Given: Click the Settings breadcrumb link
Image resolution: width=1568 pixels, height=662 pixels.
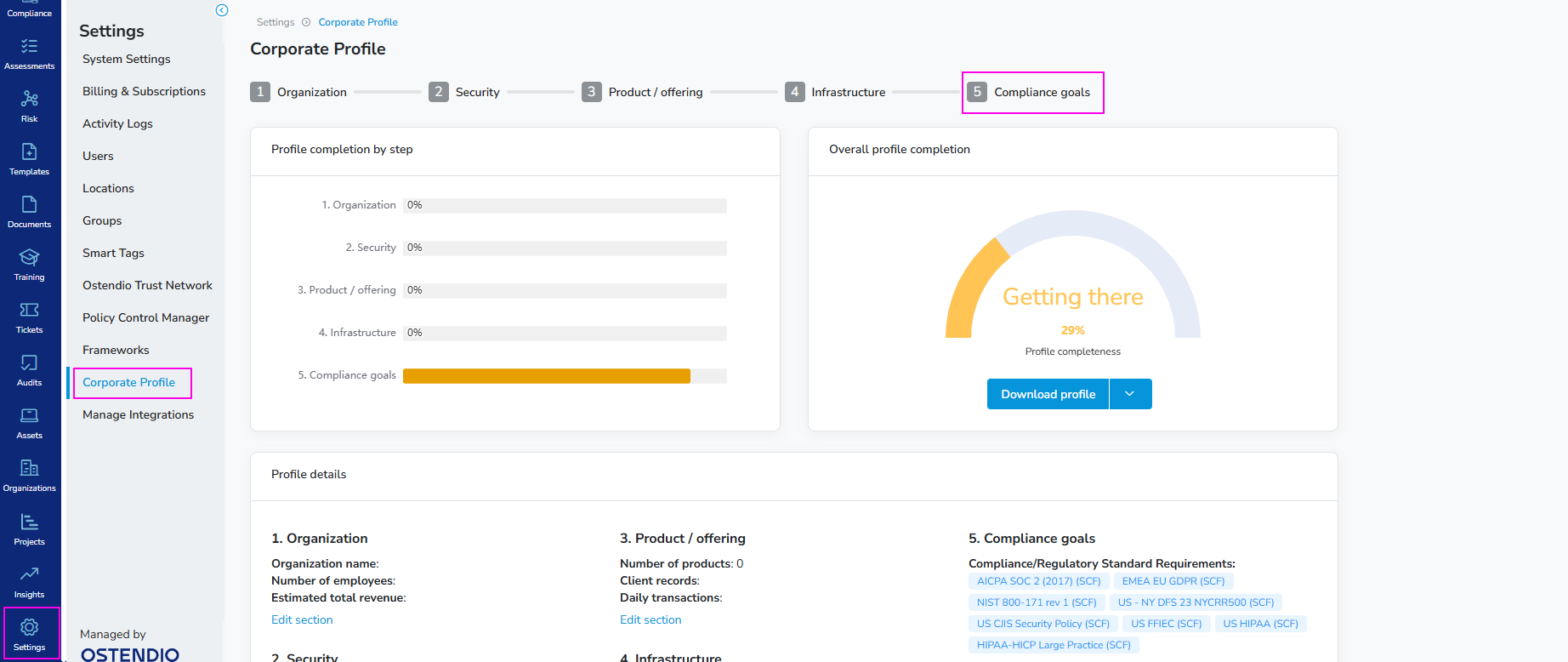Looking at the screenshot, I should click(x=276, y=22).
